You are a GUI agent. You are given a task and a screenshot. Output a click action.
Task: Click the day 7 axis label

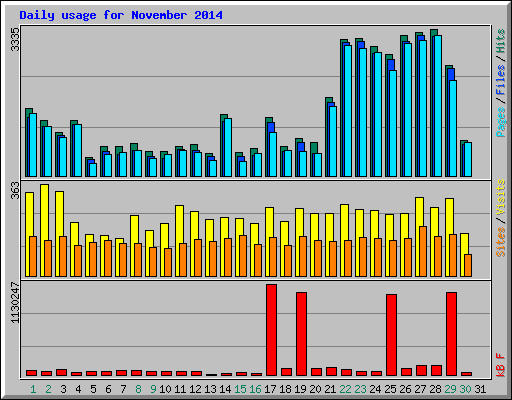click(x=123, y=389)
